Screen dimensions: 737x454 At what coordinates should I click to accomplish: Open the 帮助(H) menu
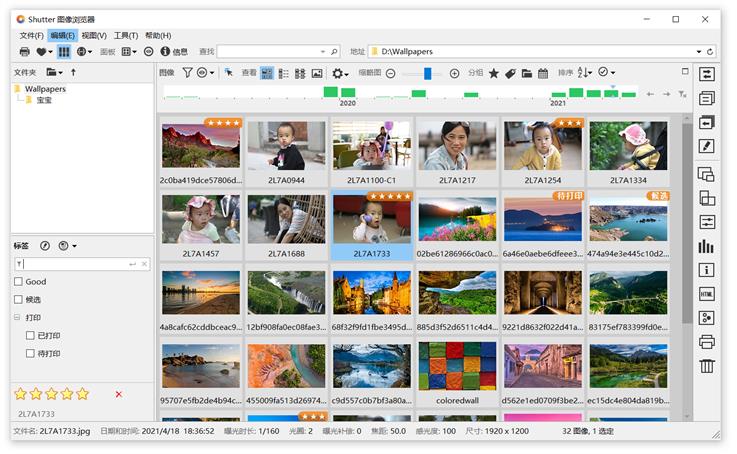158,35
